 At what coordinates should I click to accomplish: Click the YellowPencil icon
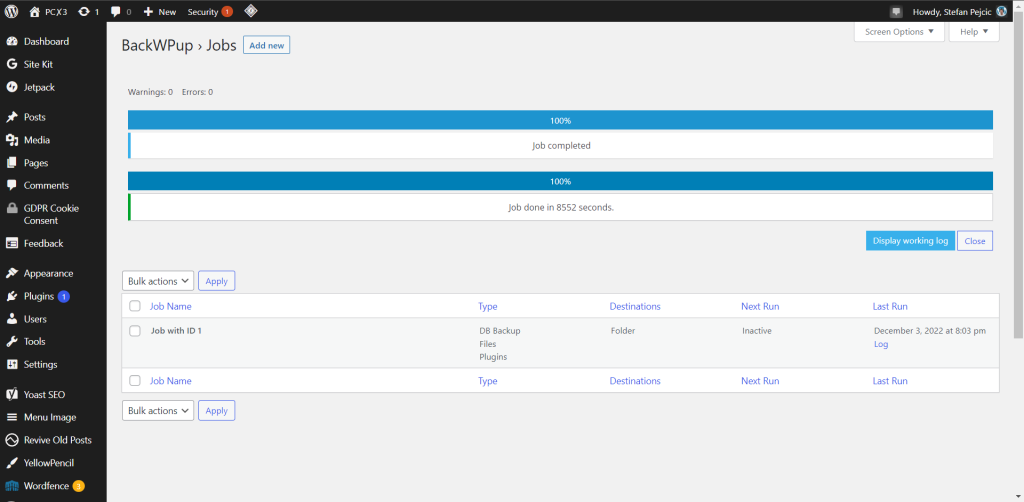[12, 463]
